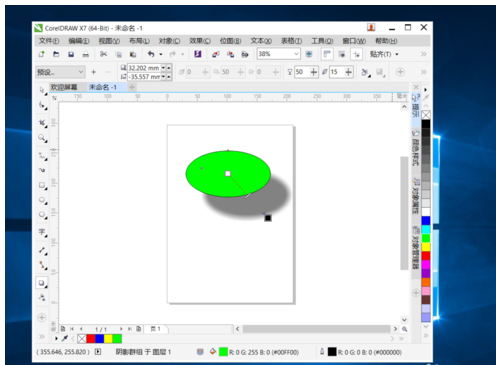Image resolution: width=496 pixels, height=365 pixels.
Task: Click the full-screen preview icon after zoom box
Action: point(309,54)
